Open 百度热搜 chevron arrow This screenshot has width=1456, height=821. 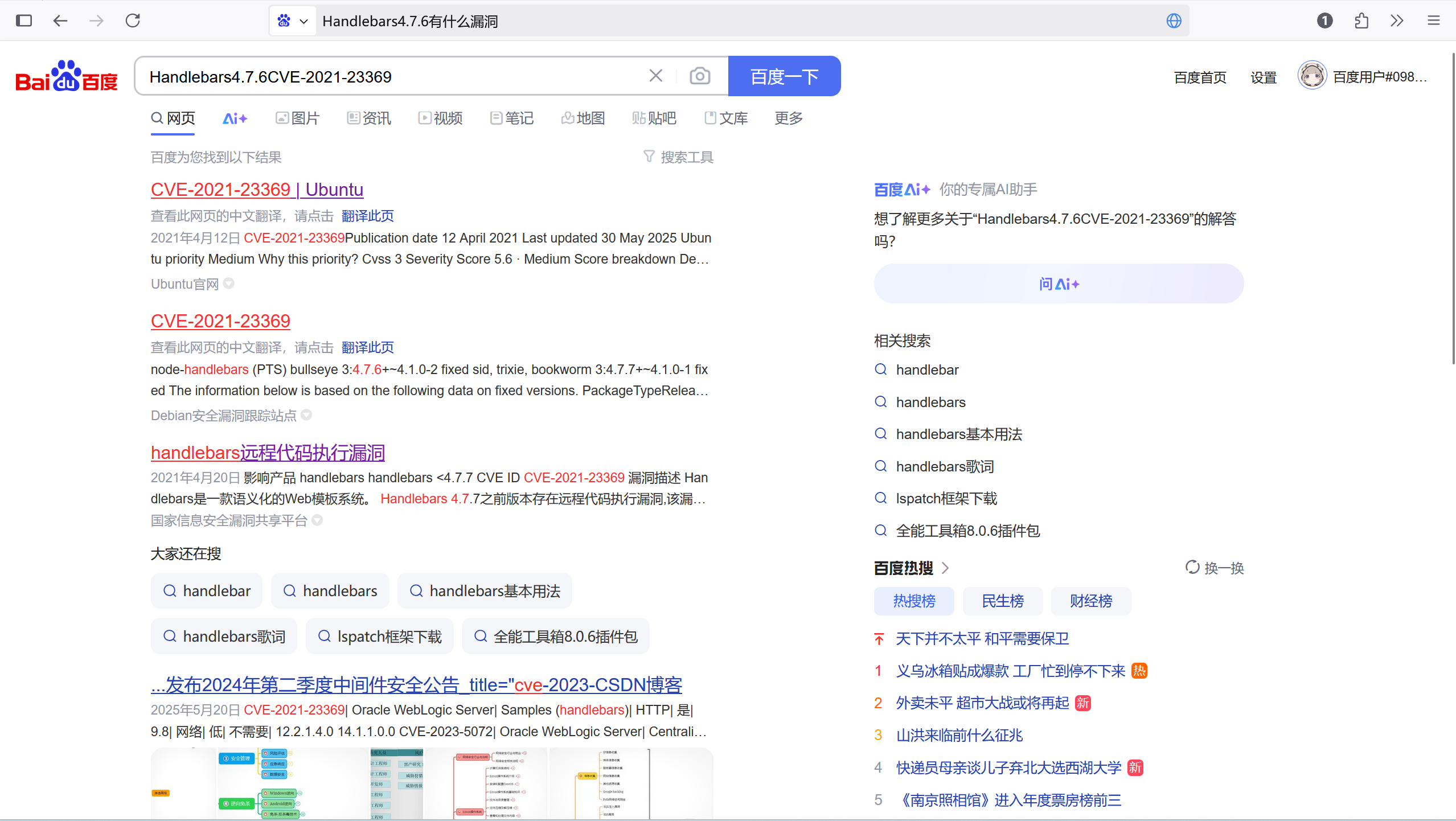[x=945, y=568]
